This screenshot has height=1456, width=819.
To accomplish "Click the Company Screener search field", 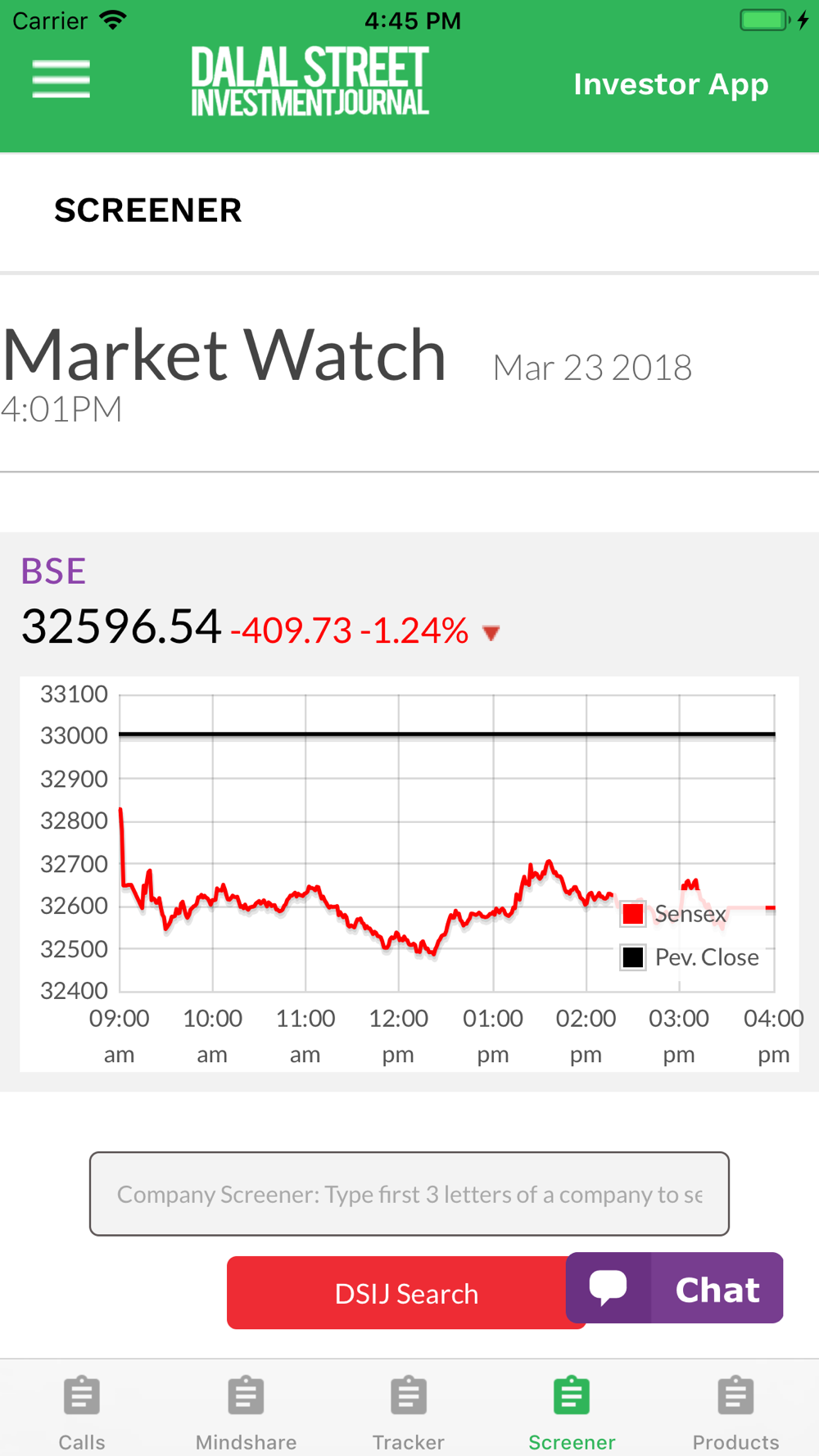I will coord(409,1194).
